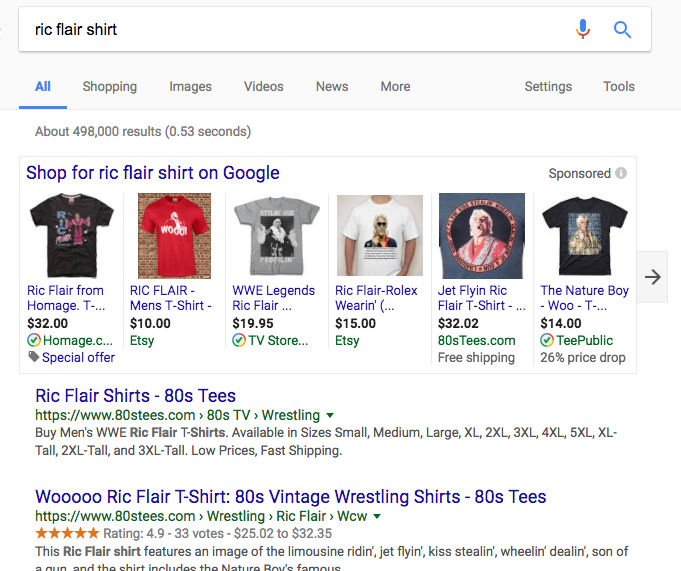Click Shop for ric flair shirt on Google
681x571 pixels.
152,173
